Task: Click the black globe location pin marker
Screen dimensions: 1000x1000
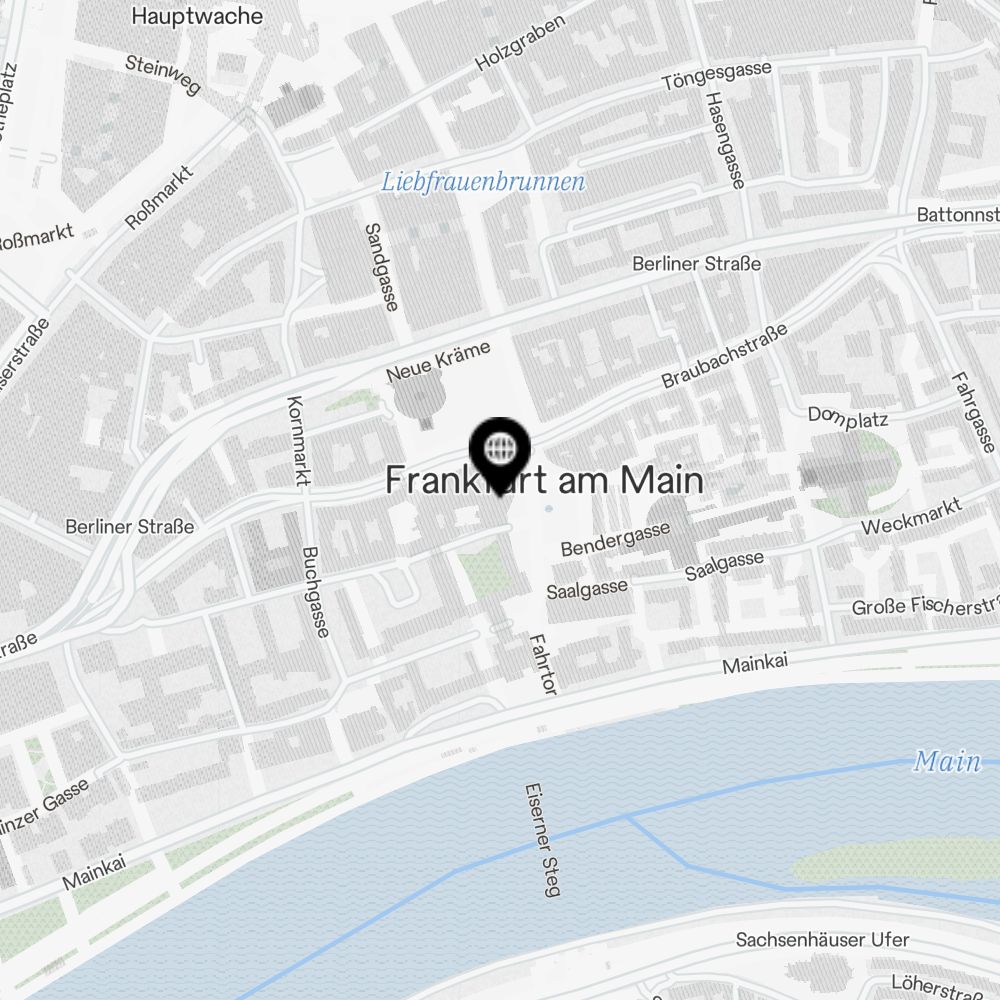Action: point(499,455)
